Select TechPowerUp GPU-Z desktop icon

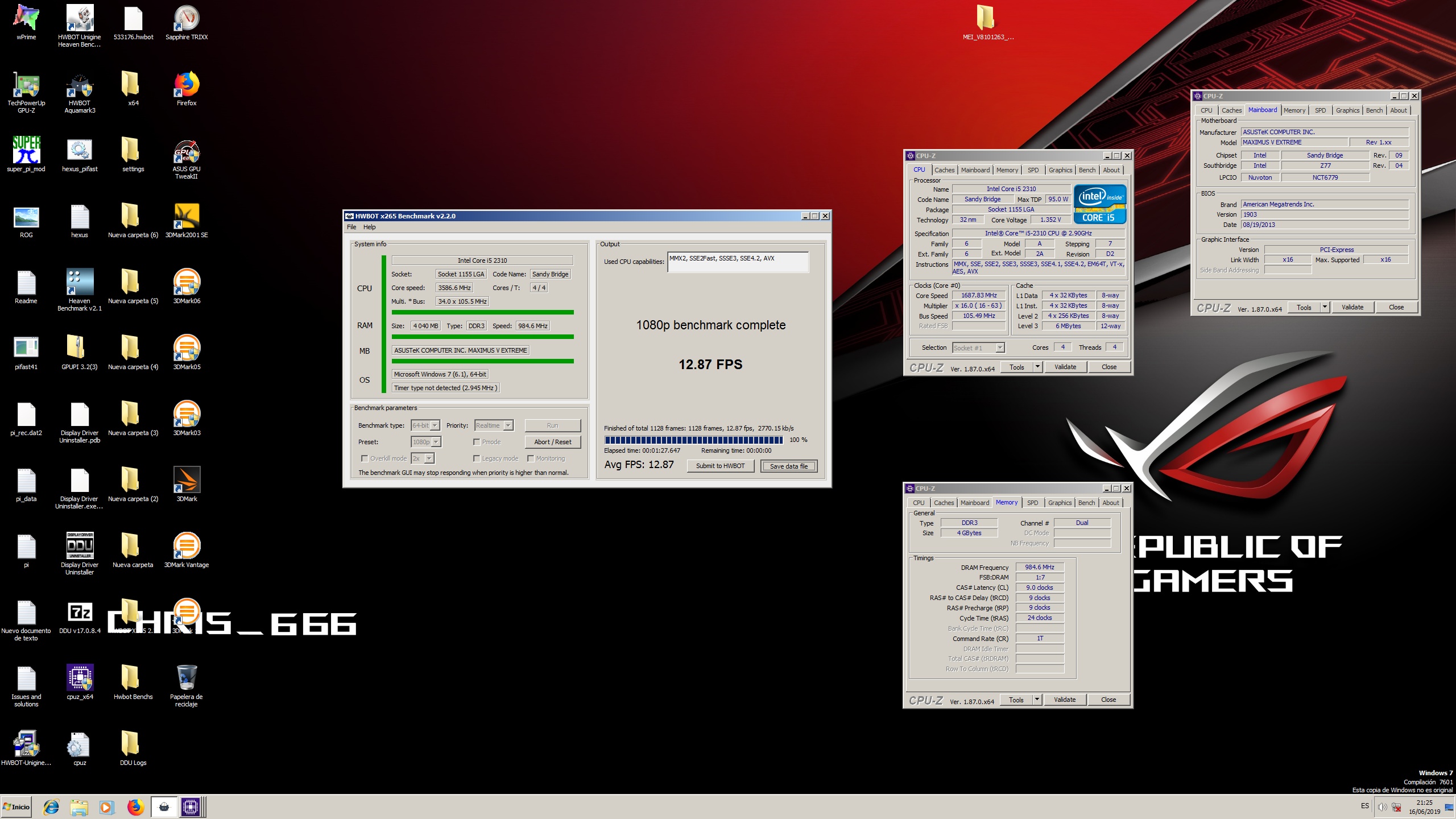[26, 92]
